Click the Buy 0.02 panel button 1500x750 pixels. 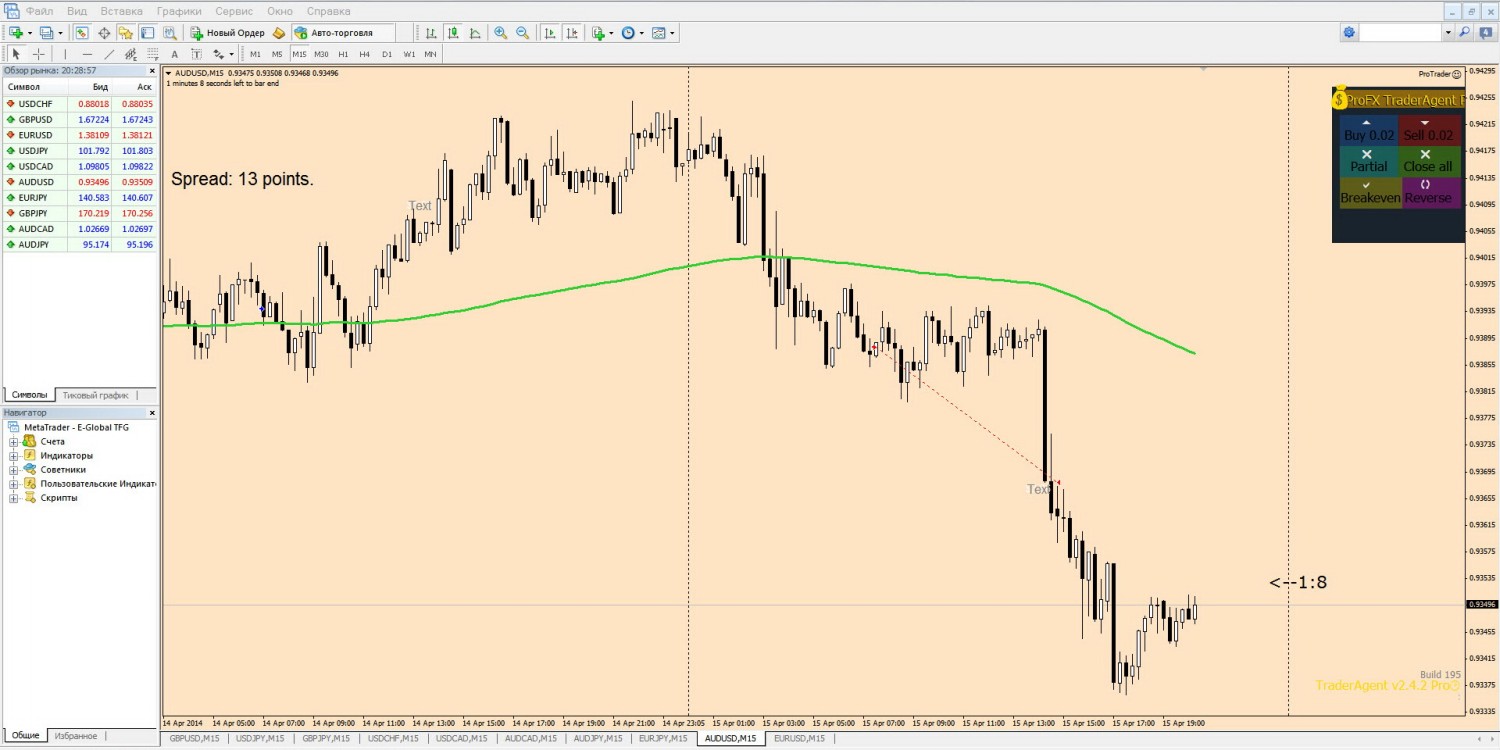(1367, 130)
